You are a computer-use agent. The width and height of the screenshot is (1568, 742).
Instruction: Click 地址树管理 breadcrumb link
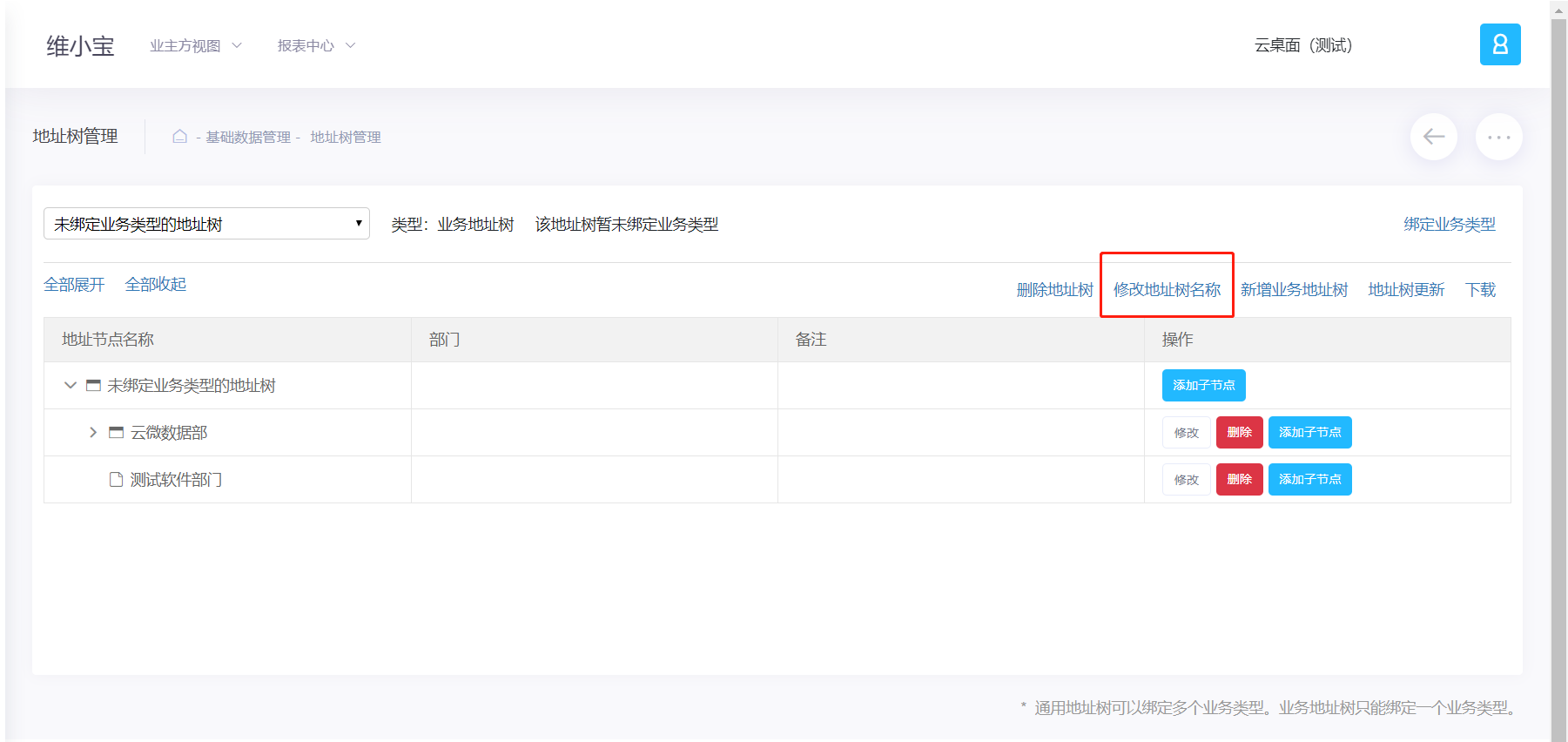pyautogui.click(x=346, y=137)
